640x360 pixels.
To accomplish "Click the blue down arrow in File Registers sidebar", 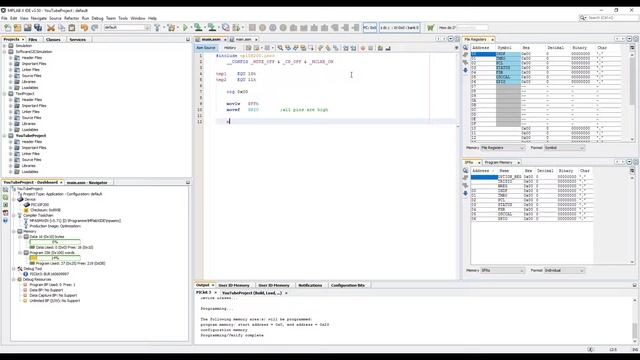I will click(x=465, y=70).
